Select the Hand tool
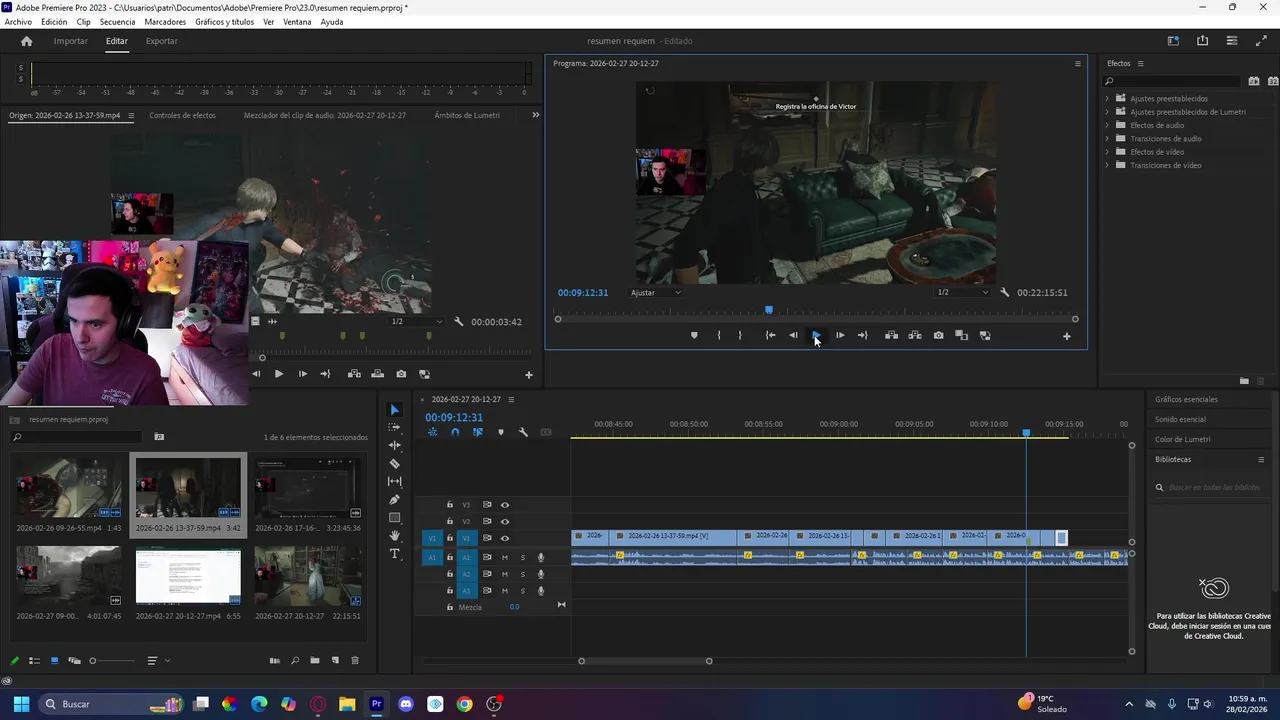1280x720 pixels. [394, 536]
